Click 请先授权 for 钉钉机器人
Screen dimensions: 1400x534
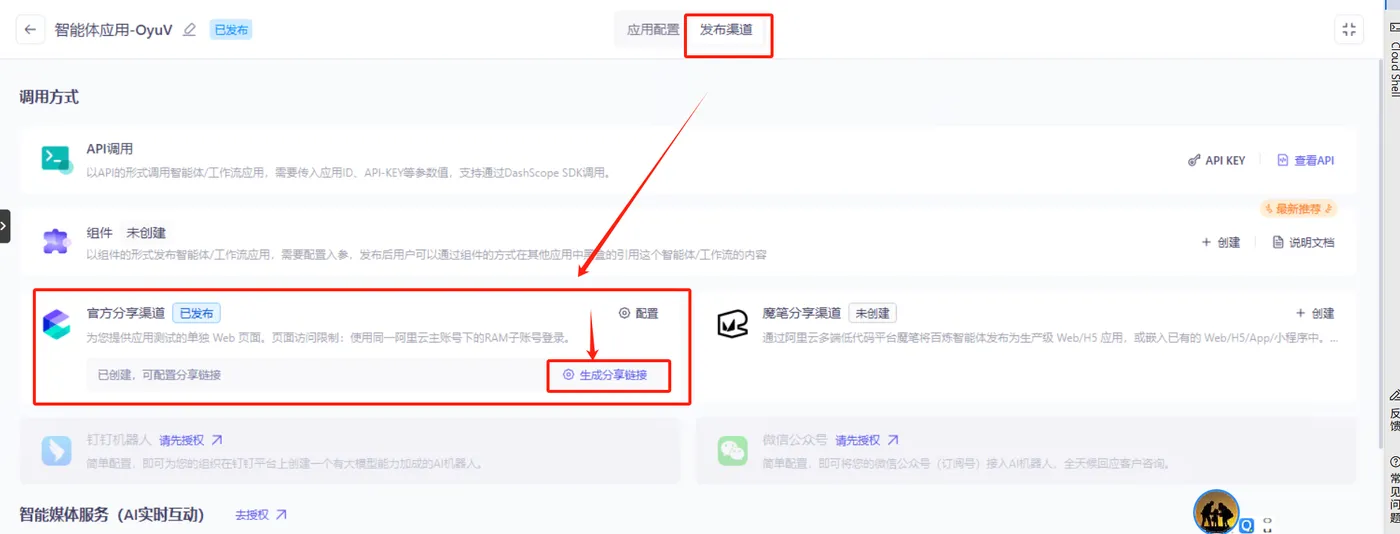[190, 440]
